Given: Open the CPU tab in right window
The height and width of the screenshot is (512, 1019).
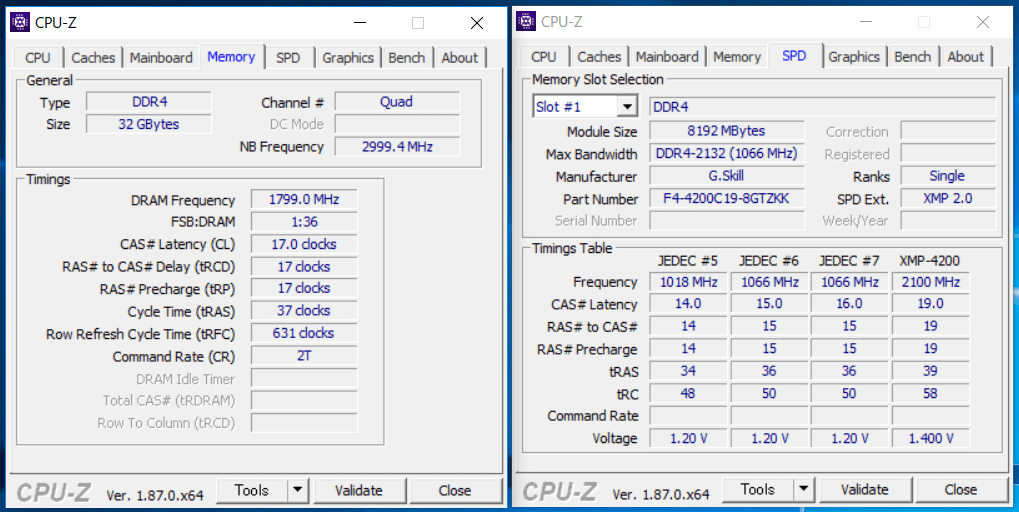Looking at the screenshot, I should point(543,57).
